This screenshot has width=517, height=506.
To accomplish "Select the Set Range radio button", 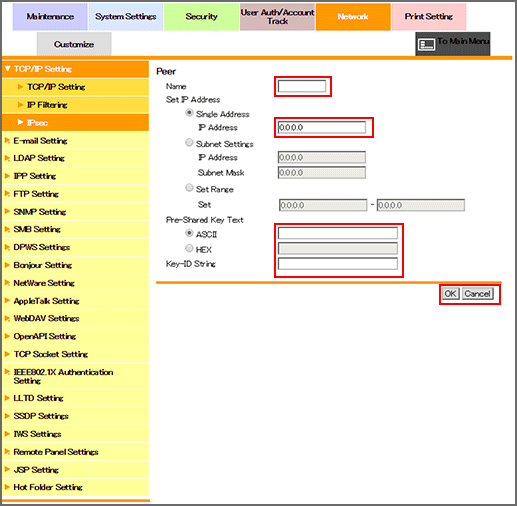I will click(x=189, y=188).
